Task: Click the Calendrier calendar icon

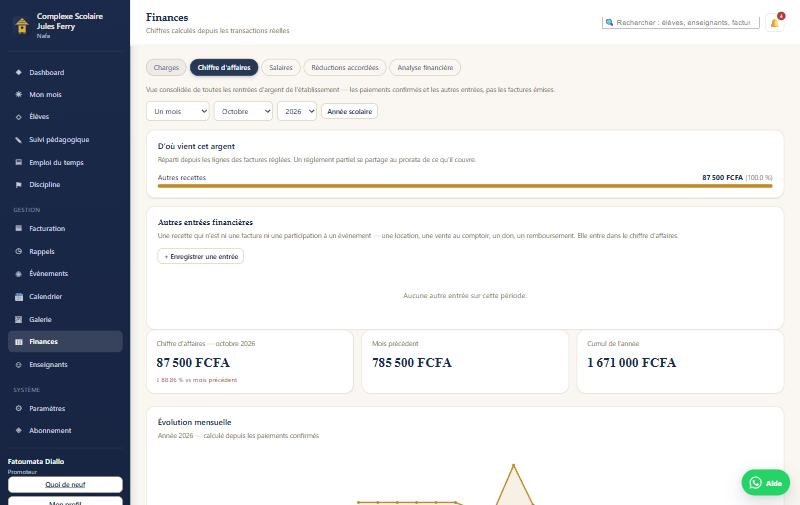Action: (x=18, y=296)
